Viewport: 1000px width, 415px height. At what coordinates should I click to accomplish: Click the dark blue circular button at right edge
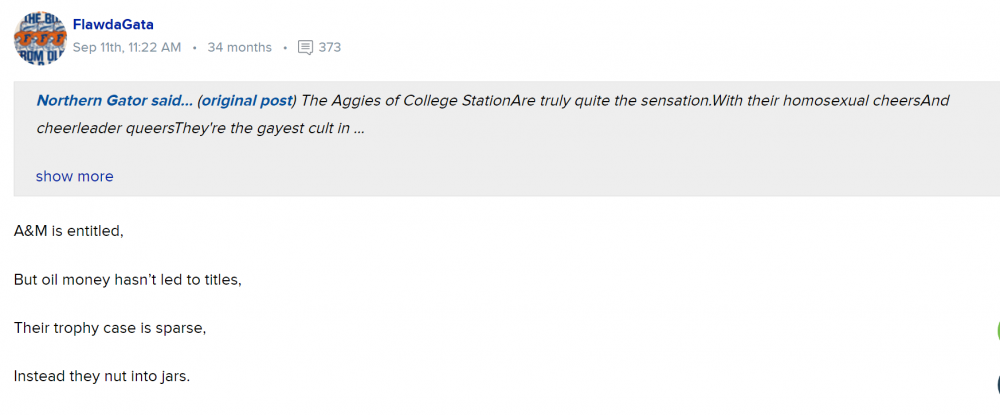996,383
